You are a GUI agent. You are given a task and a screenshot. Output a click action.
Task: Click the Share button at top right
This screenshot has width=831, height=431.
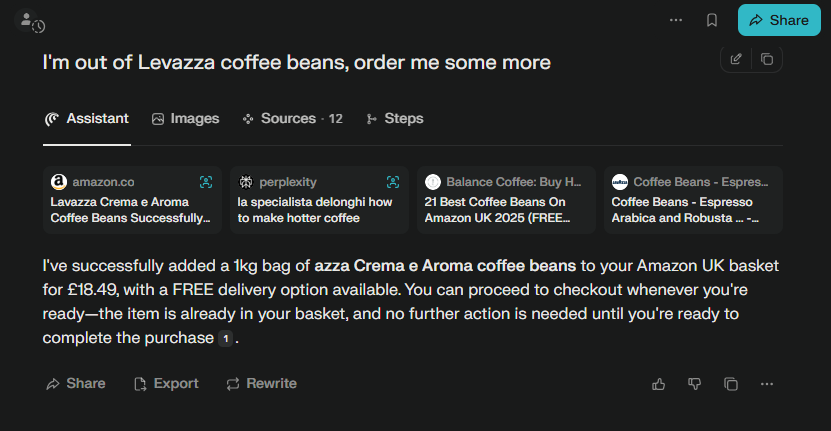coord(778,20)
